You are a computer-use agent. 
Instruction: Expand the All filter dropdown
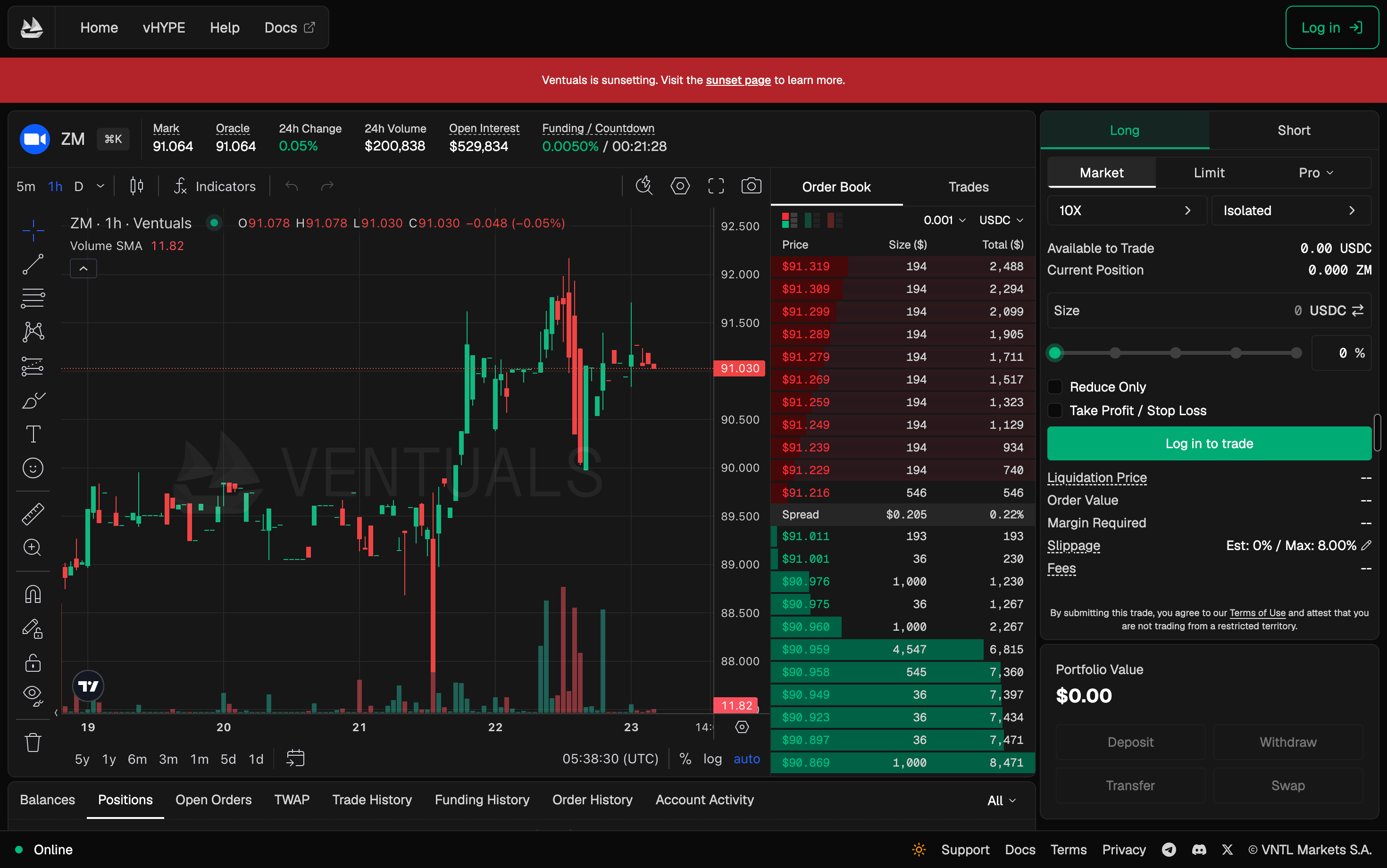tap(1001, 800)
